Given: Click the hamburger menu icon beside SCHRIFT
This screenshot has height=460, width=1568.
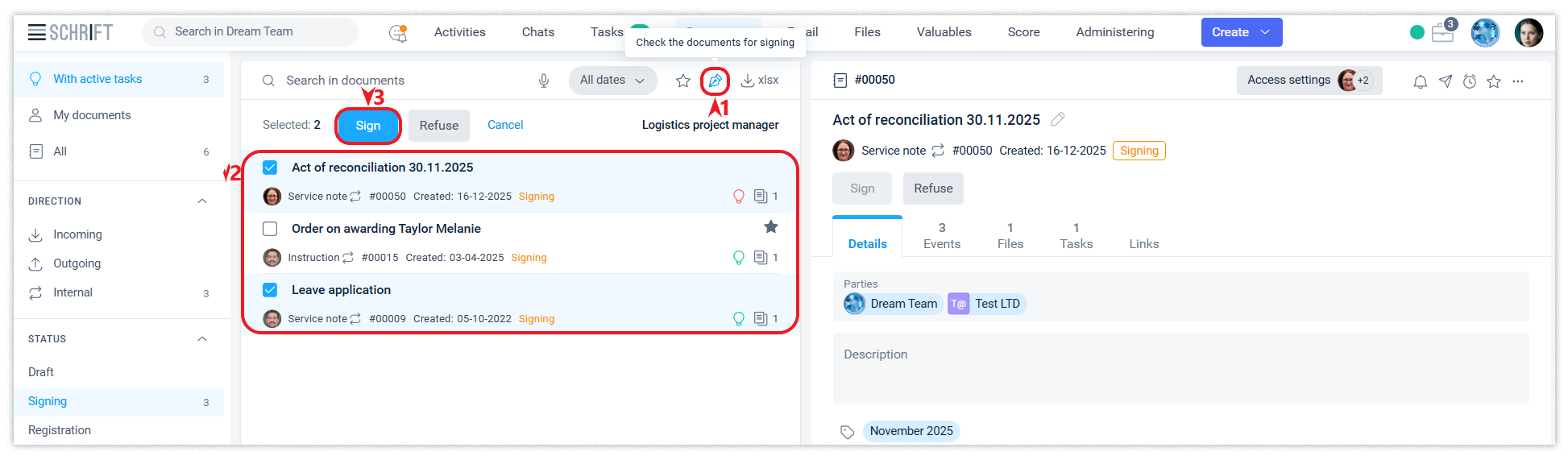Looking at the screenshot, I should coord(36,32).
